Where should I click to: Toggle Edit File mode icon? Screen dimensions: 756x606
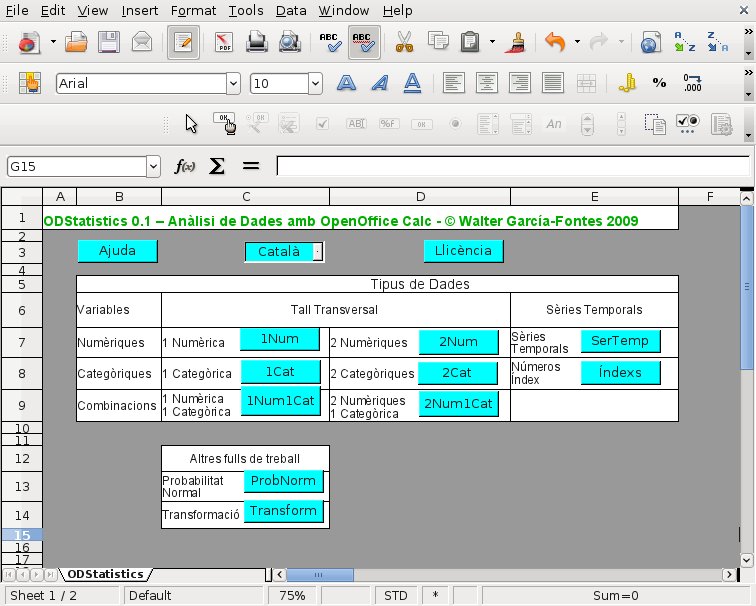[183, 42]
